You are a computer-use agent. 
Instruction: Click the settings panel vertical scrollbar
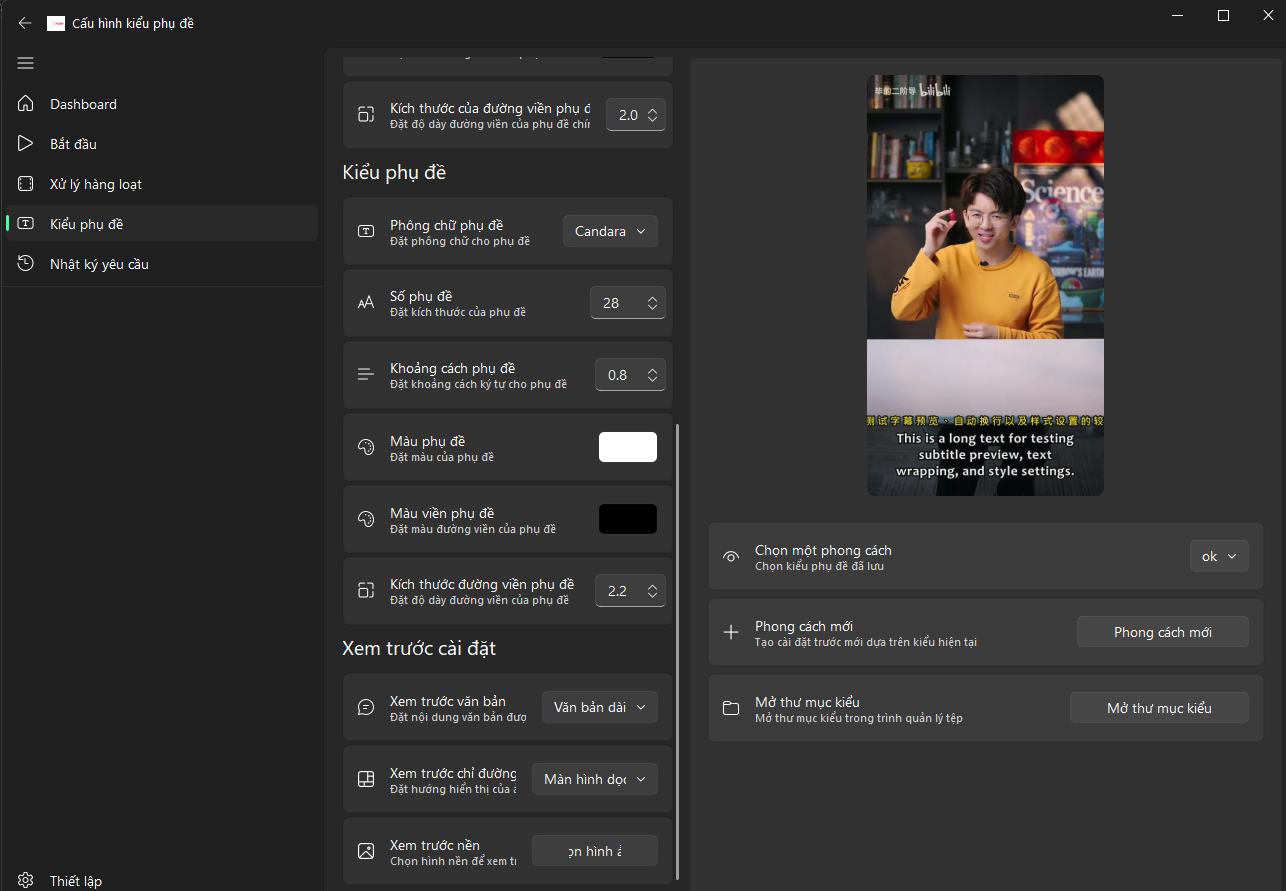(x=677, y=650)
